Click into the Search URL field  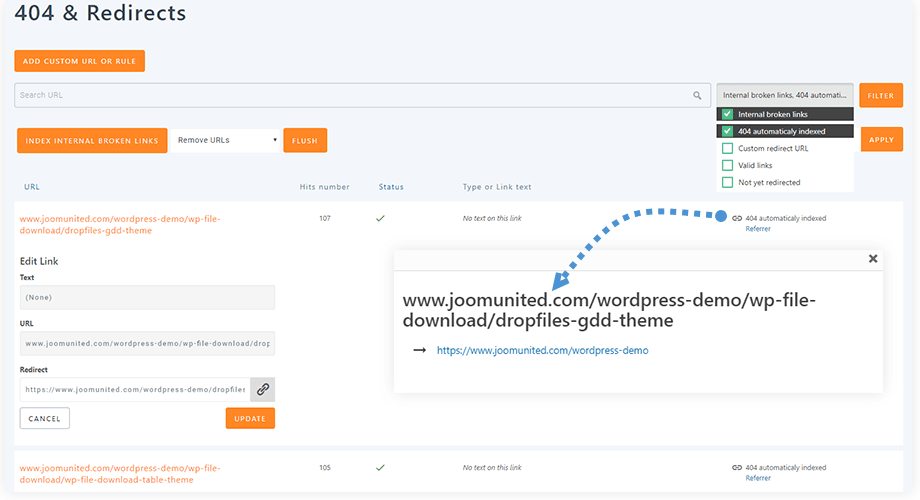350,96
